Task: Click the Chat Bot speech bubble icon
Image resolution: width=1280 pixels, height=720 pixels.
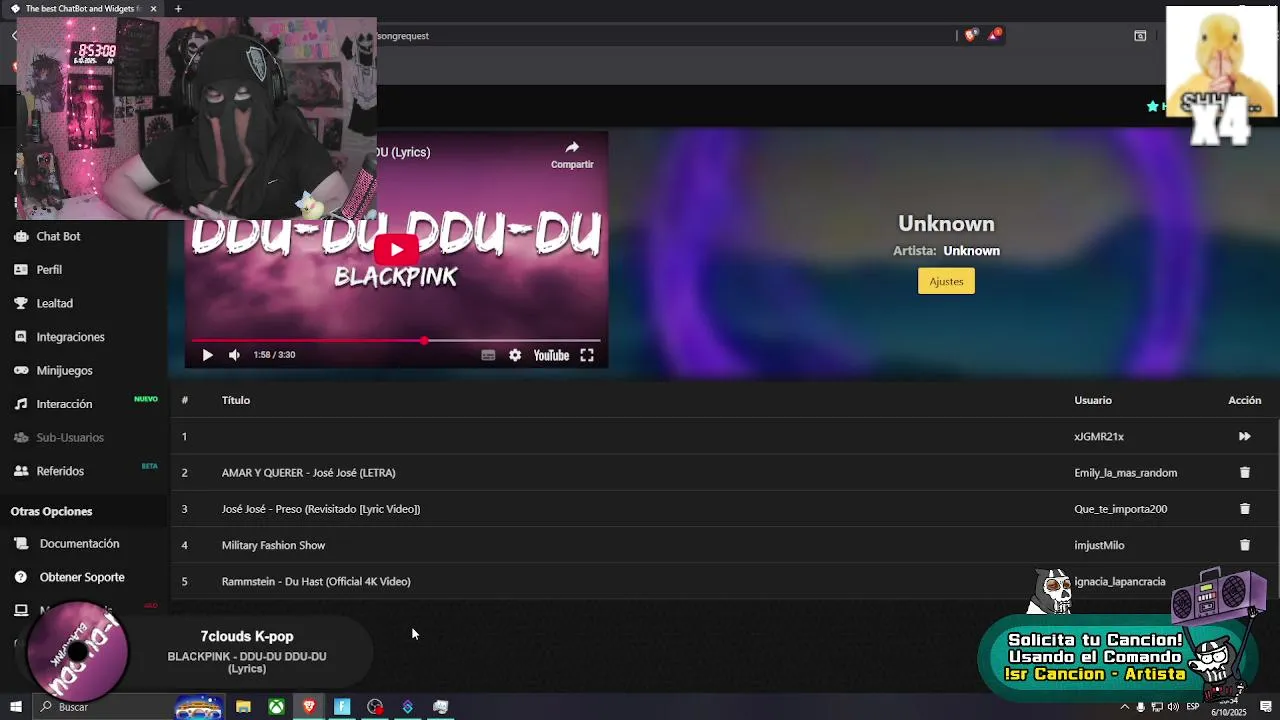Action: pos(20,236)
